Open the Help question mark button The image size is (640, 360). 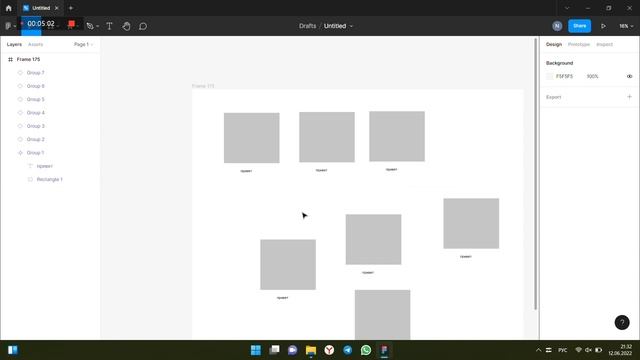622,322
